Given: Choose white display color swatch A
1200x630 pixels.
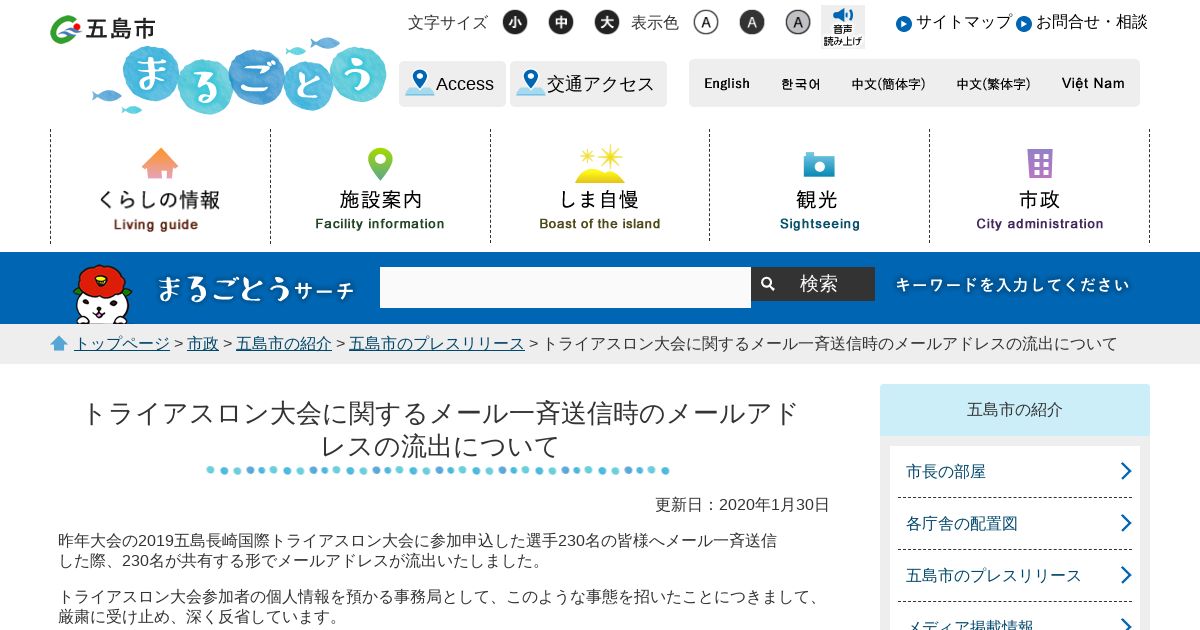Looking at the screenshot, I should (x=706, y=22).
